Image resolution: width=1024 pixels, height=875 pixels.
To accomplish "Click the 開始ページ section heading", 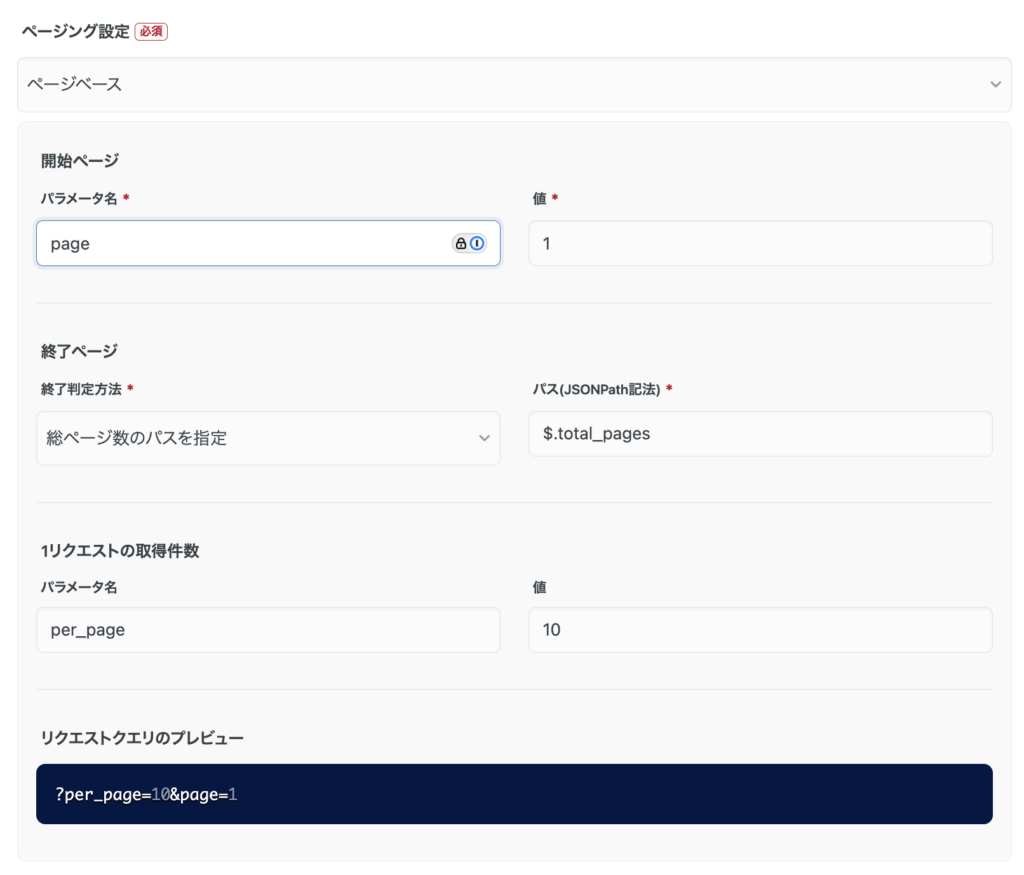I will point(80,160).
